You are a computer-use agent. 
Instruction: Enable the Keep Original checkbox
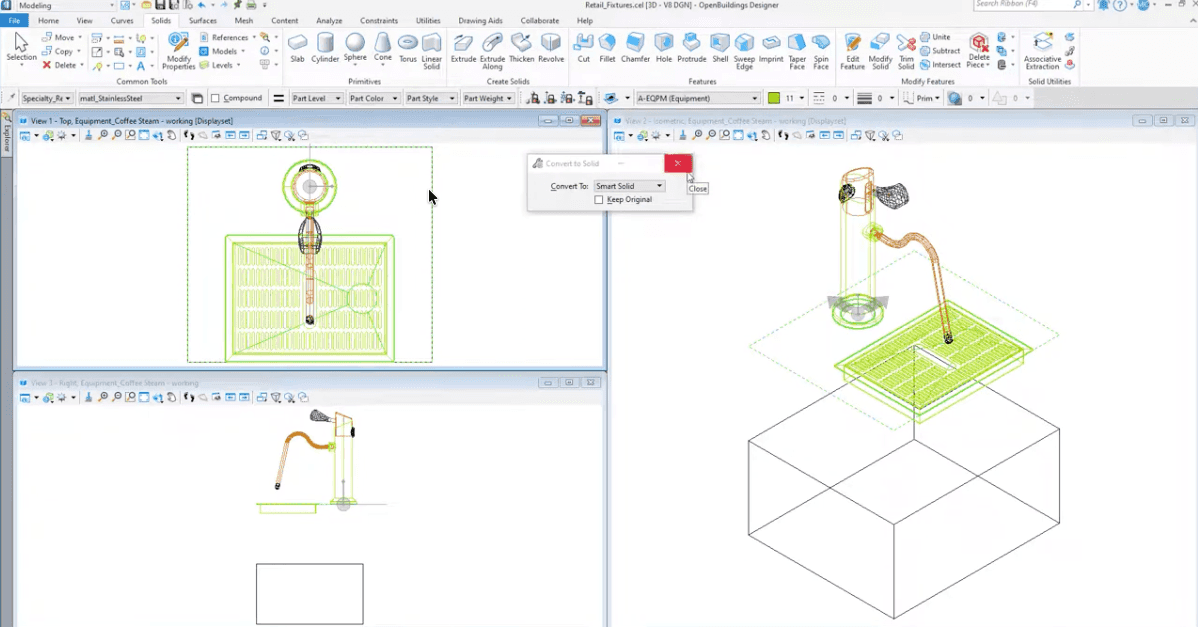(598, 199)
